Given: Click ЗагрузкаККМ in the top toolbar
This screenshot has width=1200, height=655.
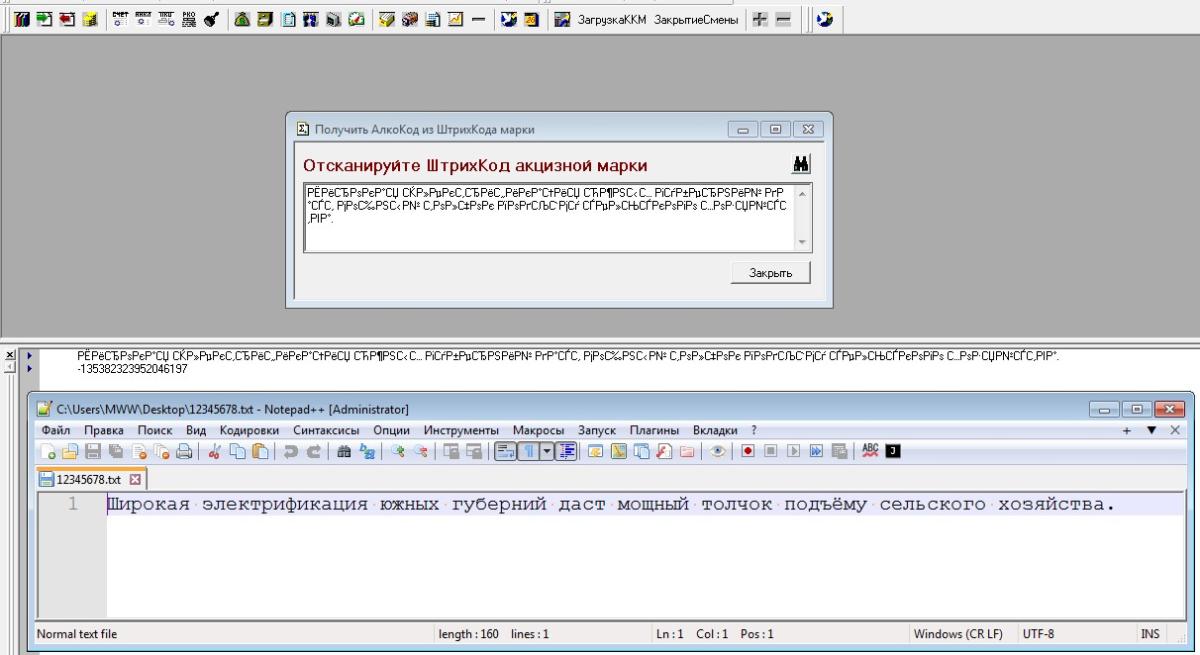Looking at the screenshot, I should click(x=612, y=20).
